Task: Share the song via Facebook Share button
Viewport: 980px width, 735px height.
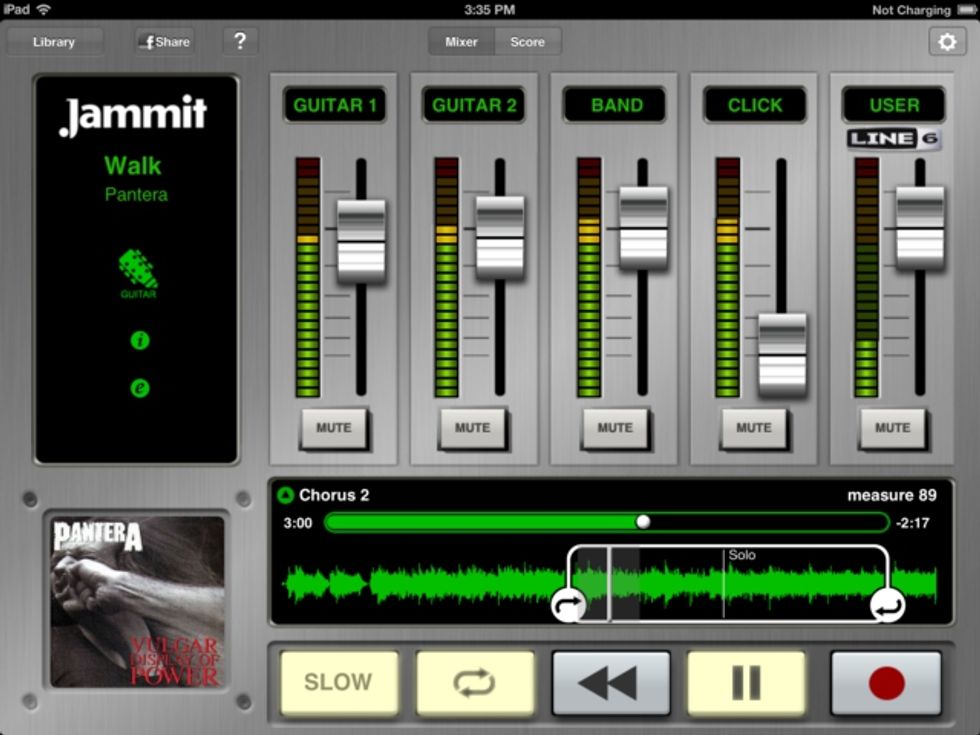Action: tap(165, 42)
